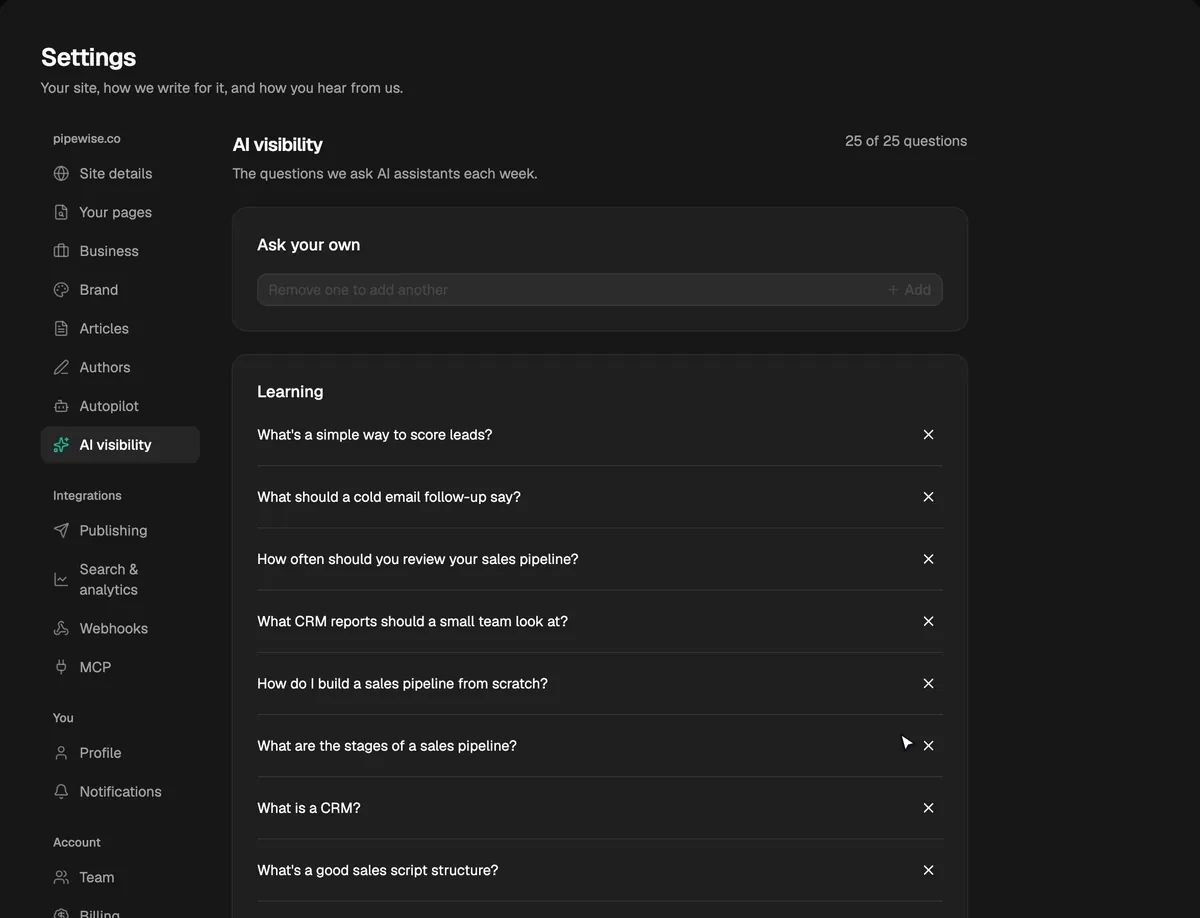Click the Authors pen icon

[61, 367]
